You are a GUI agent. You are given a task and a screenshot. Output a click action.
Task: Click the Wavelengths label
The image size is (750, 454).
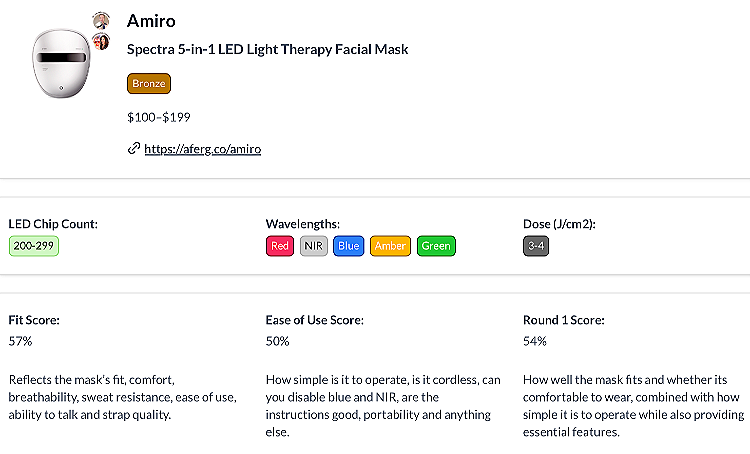tap(303, 223)
